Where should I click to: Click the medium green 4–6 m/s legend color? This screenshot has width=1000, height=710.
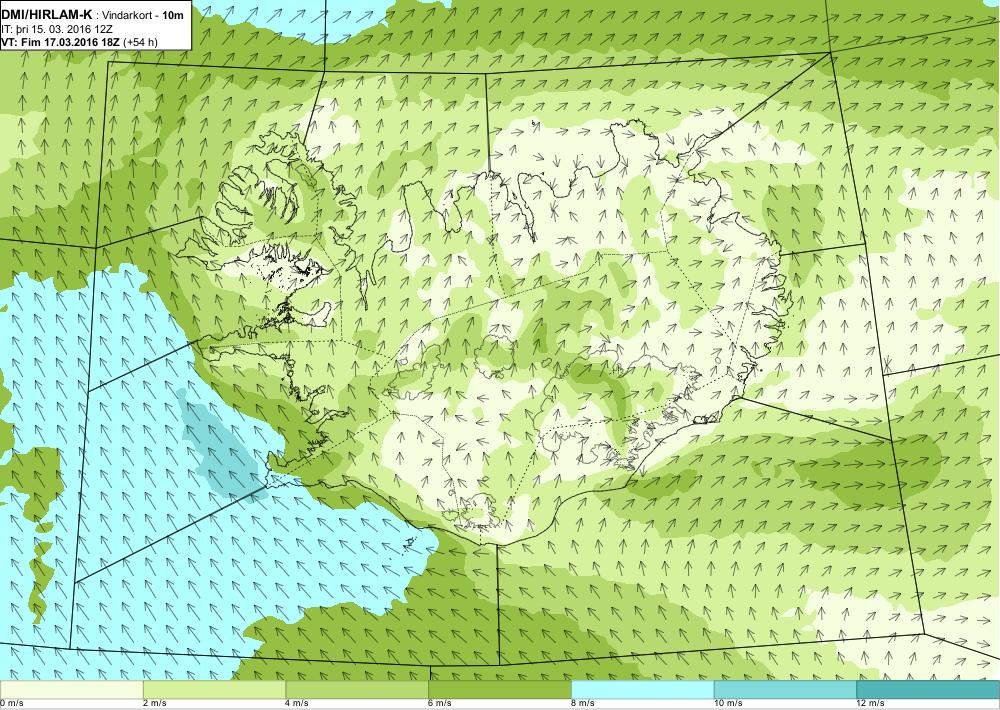357,690
